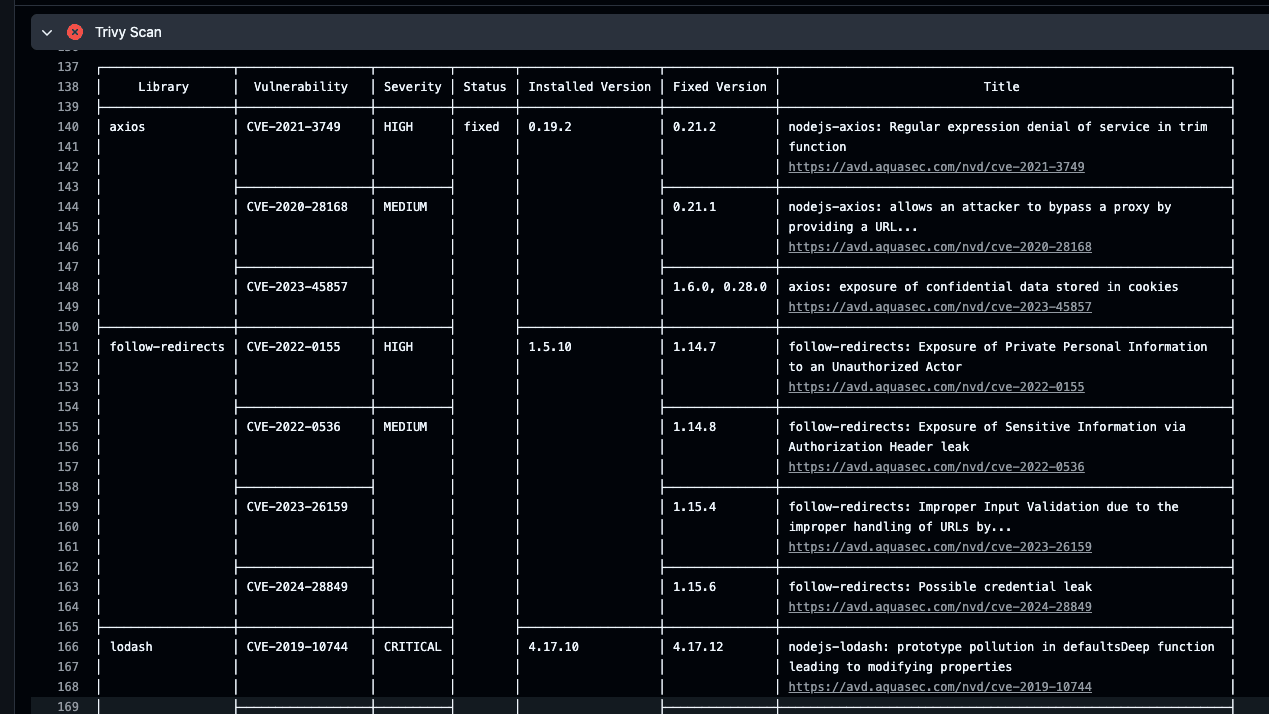This screenshot has height=714, width=1269.
Task: Click fixed version 0.21.1
Action: click(x=695, y=207)
